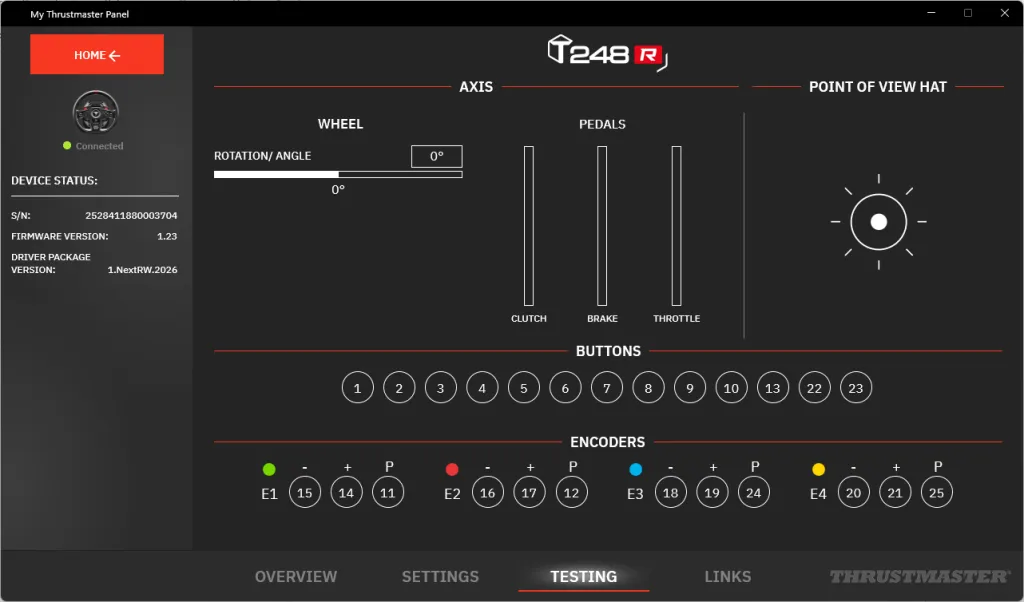Minimize the My Thrustmaster Panel window

[931, 13]
